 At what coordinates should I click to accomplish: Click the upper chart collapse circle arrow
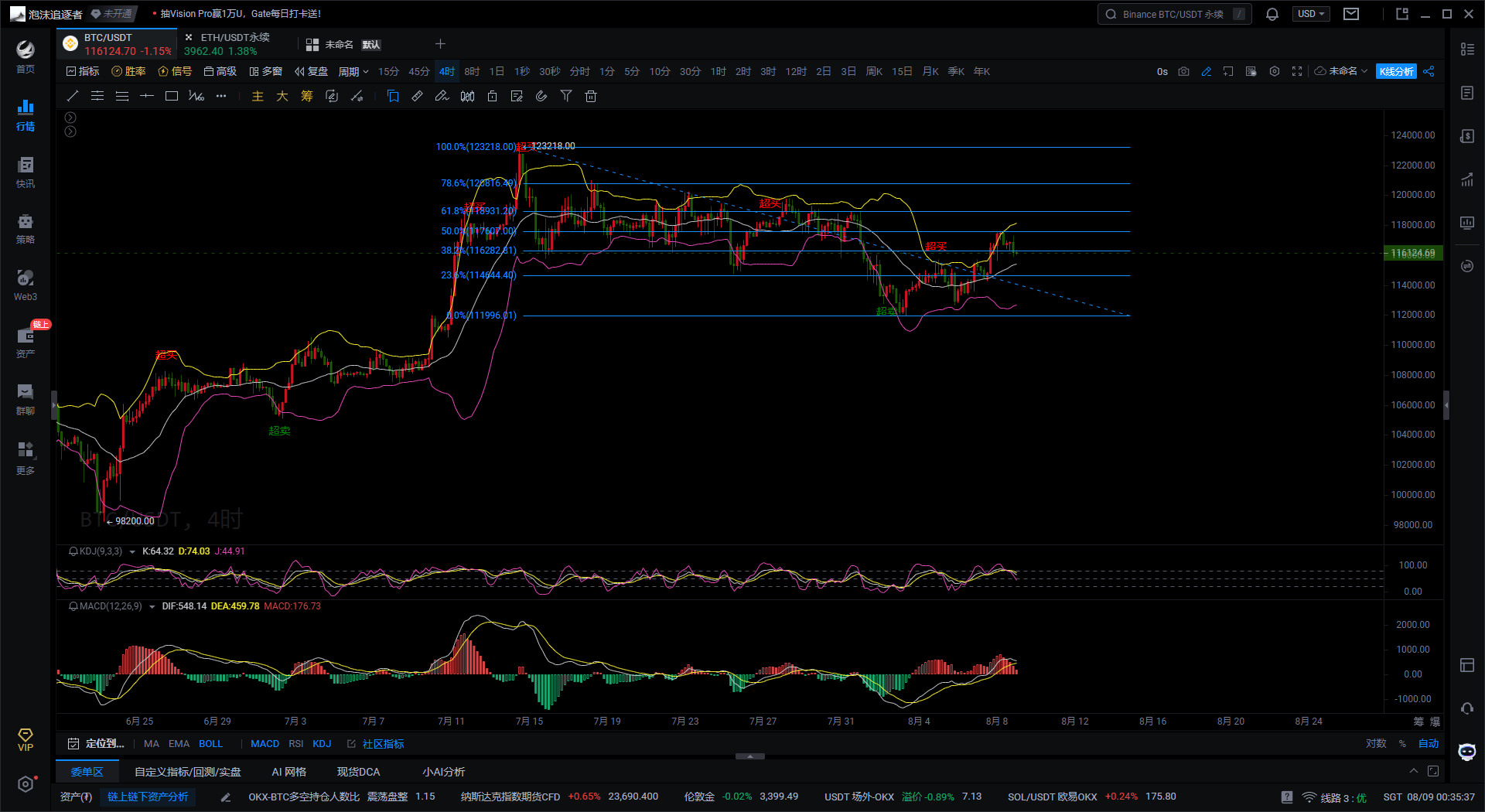(70, 118)
